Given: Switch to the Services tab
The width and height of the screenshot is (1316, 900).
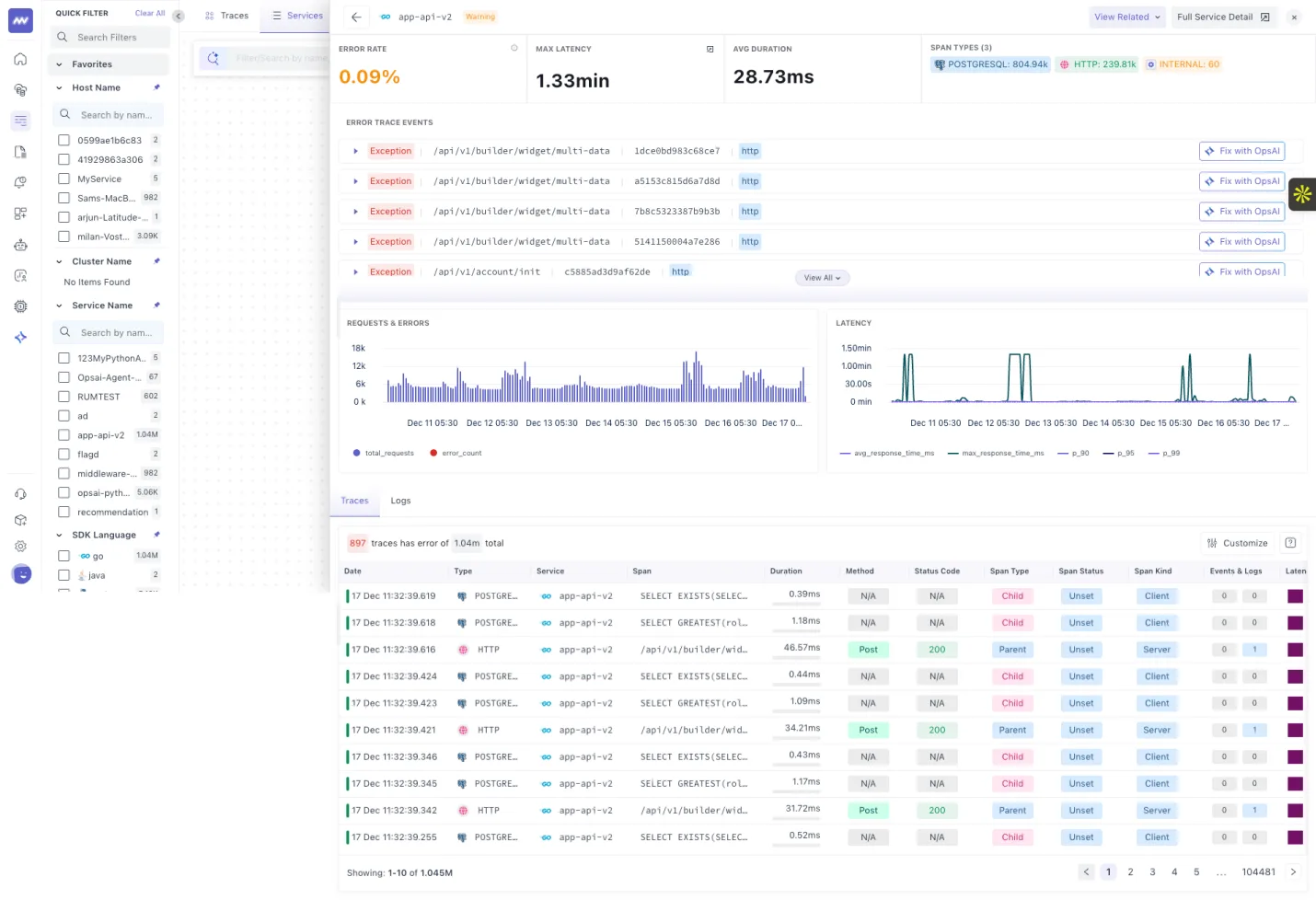Looking at the screenshot, I should (297, 16).
